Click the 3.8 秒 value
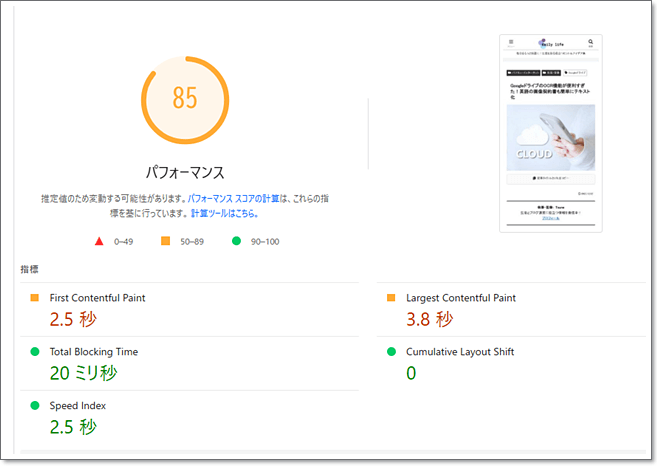Viewport: 658px width, 466px height. point(429,319)
